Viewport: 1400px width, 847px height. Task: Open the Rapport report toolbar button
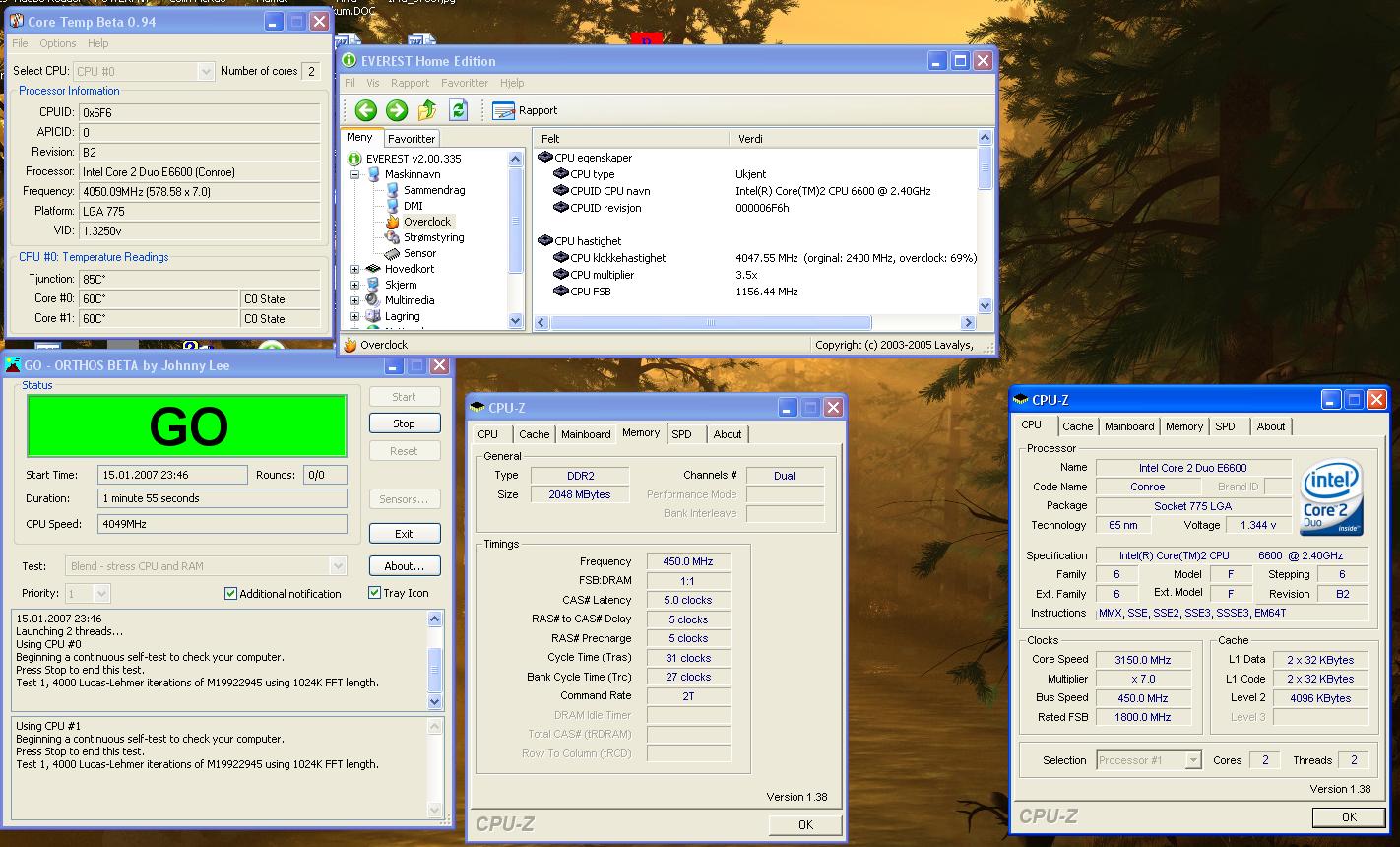(x=525, y=110)
